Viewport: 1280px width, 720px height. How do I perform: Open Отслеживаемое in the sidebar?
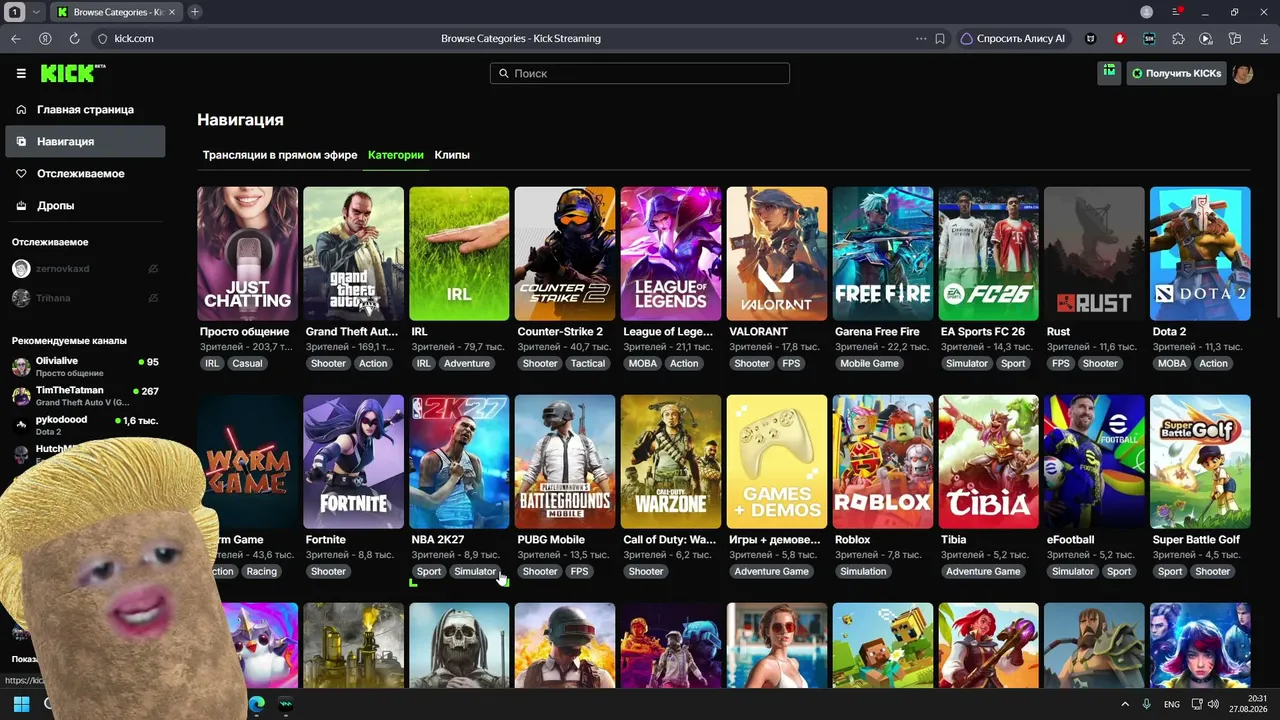85,173
